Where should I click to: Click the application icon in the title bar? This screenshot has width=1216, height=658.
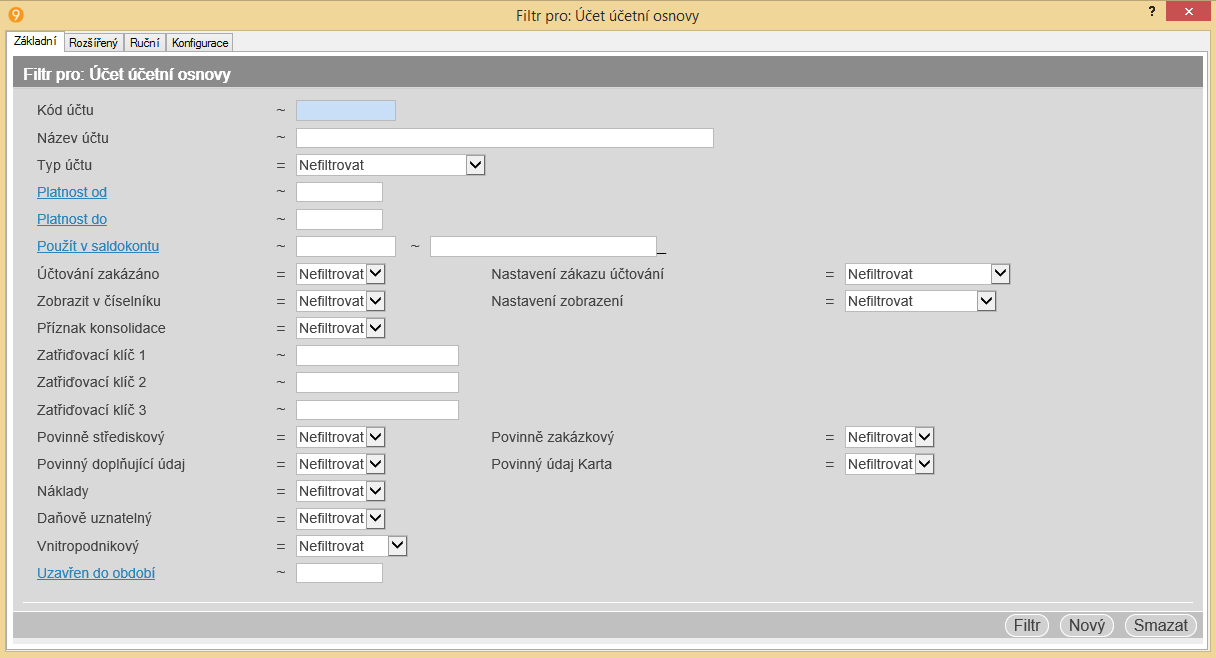15,15
